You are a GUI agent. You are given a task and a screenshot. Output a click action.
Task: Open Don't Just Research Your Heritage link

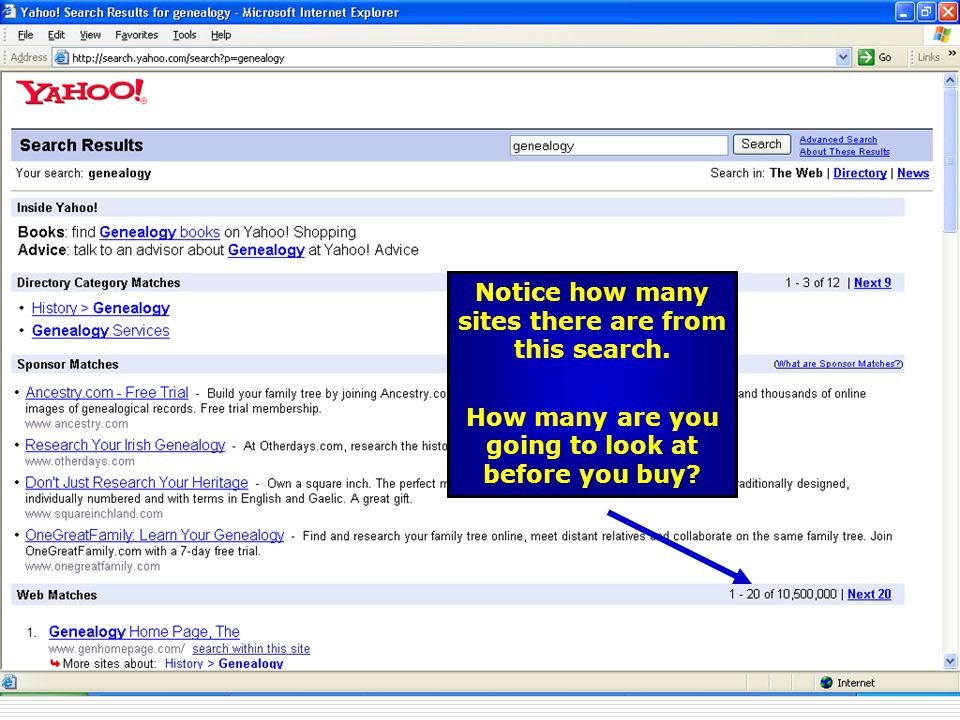point(137,482)
